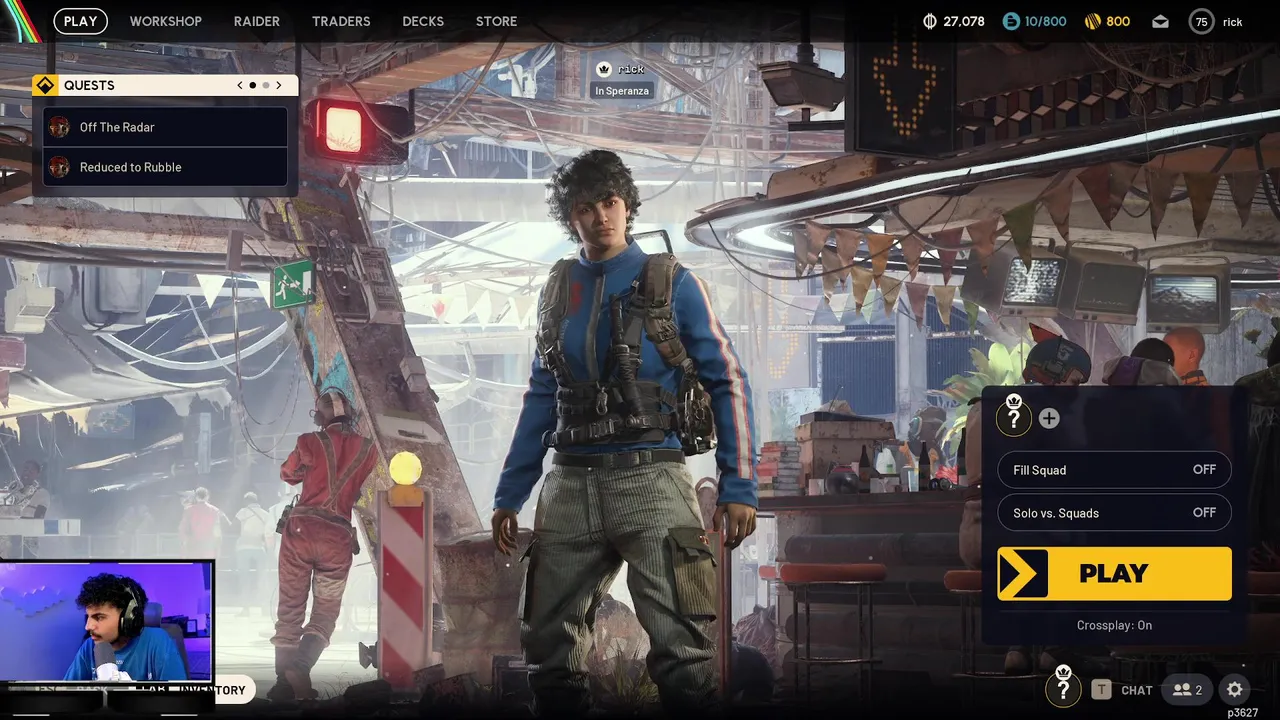The image size is (1280, 720).
Task: Open the Off The Radar quest
Action: [x=165, y=127]
